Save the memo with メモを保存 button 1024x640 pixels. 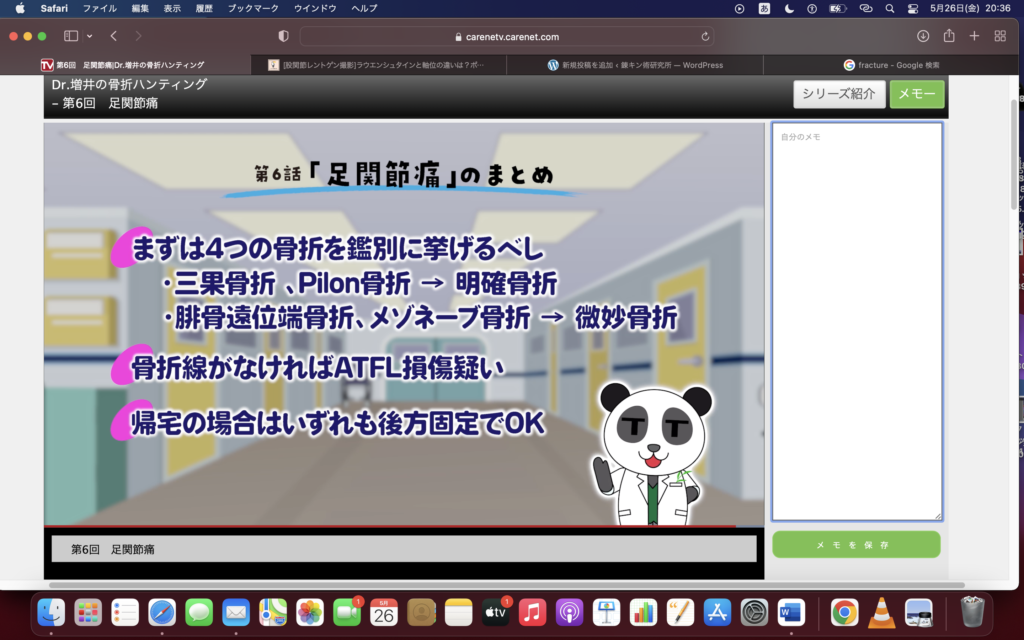pyautogui.click(x=856, y=545)
